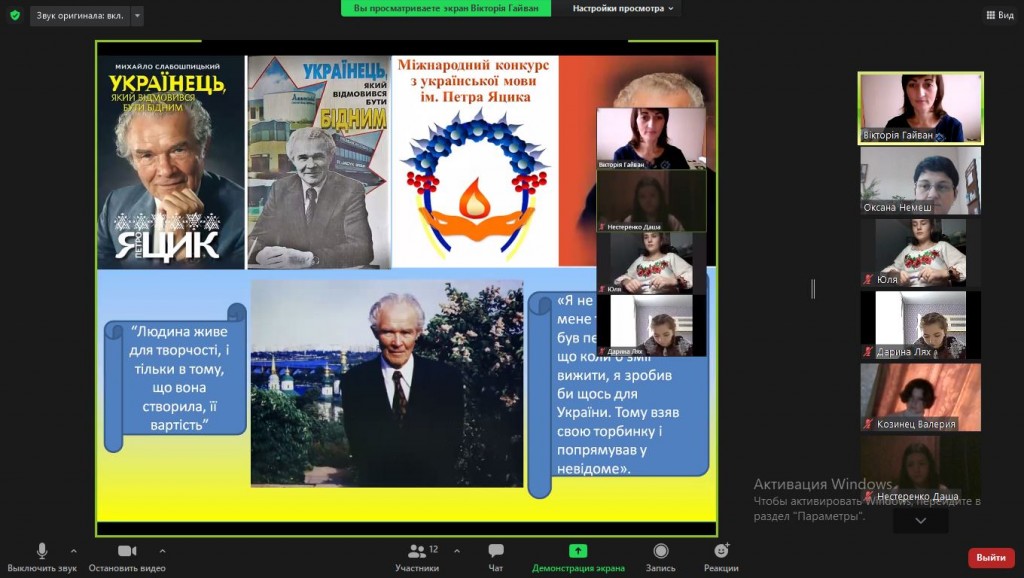1024x578 pixels.
Task: Mute the microphone with Выключить звук
Action: tap(42, 556)
